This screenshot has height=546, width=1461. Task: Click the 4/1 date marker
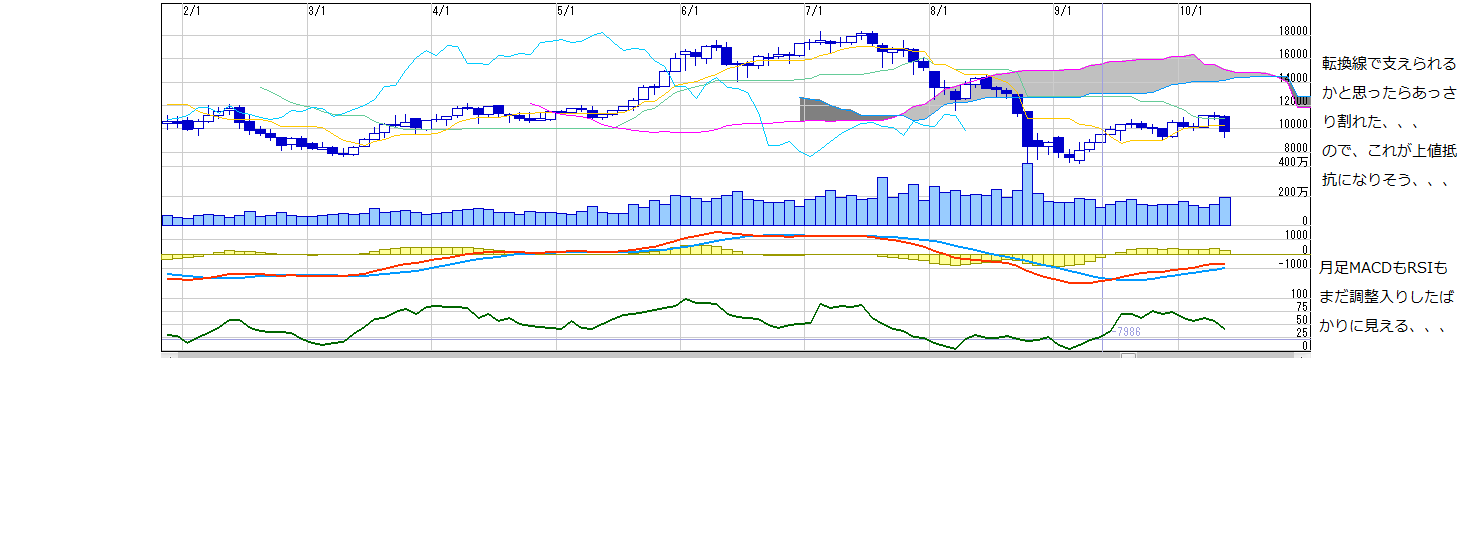point(441,11)
